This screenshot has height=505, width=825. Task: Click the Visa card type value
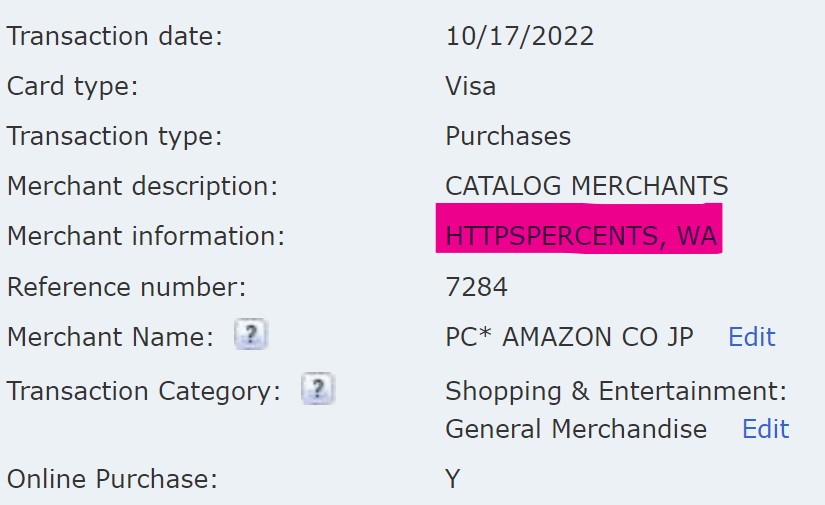(x=470, y=86)
